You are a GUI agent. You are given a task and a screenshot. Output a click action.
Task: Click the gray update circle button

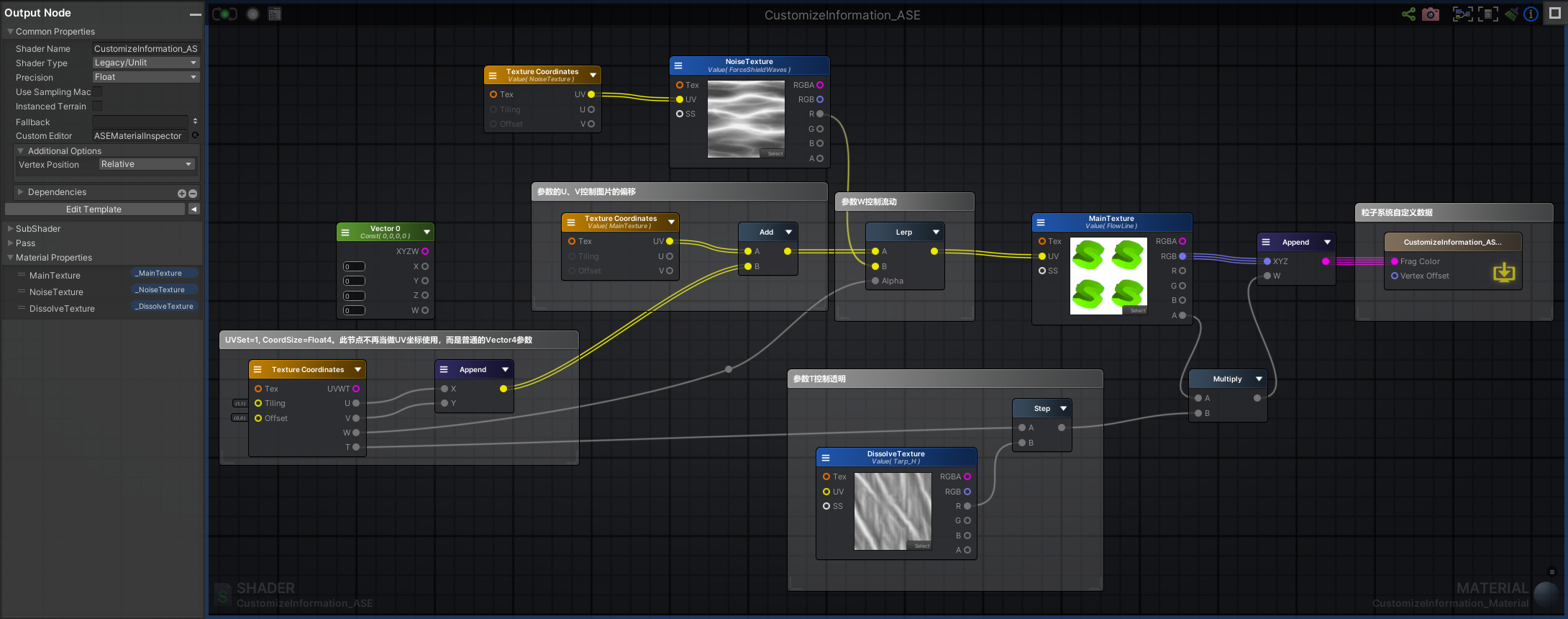pyautogui.click(x=252, y=14)
